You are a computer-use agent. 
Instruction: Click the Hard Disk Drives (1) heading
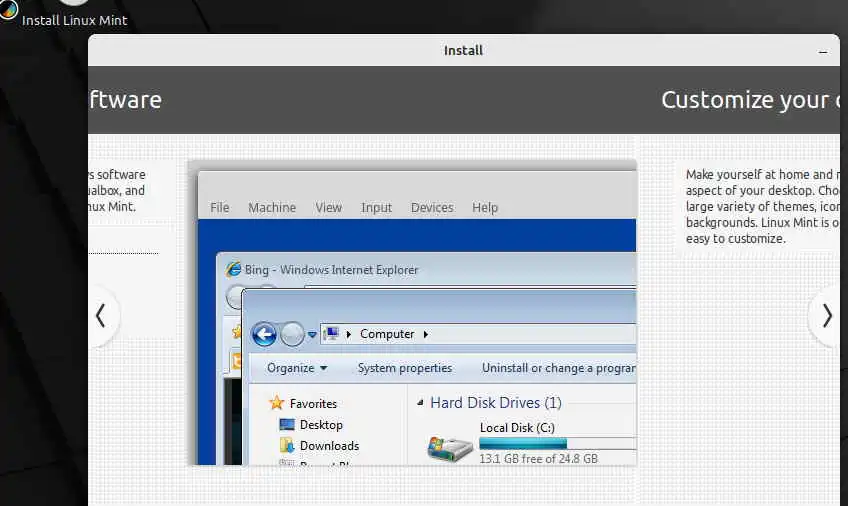point(495,403)
